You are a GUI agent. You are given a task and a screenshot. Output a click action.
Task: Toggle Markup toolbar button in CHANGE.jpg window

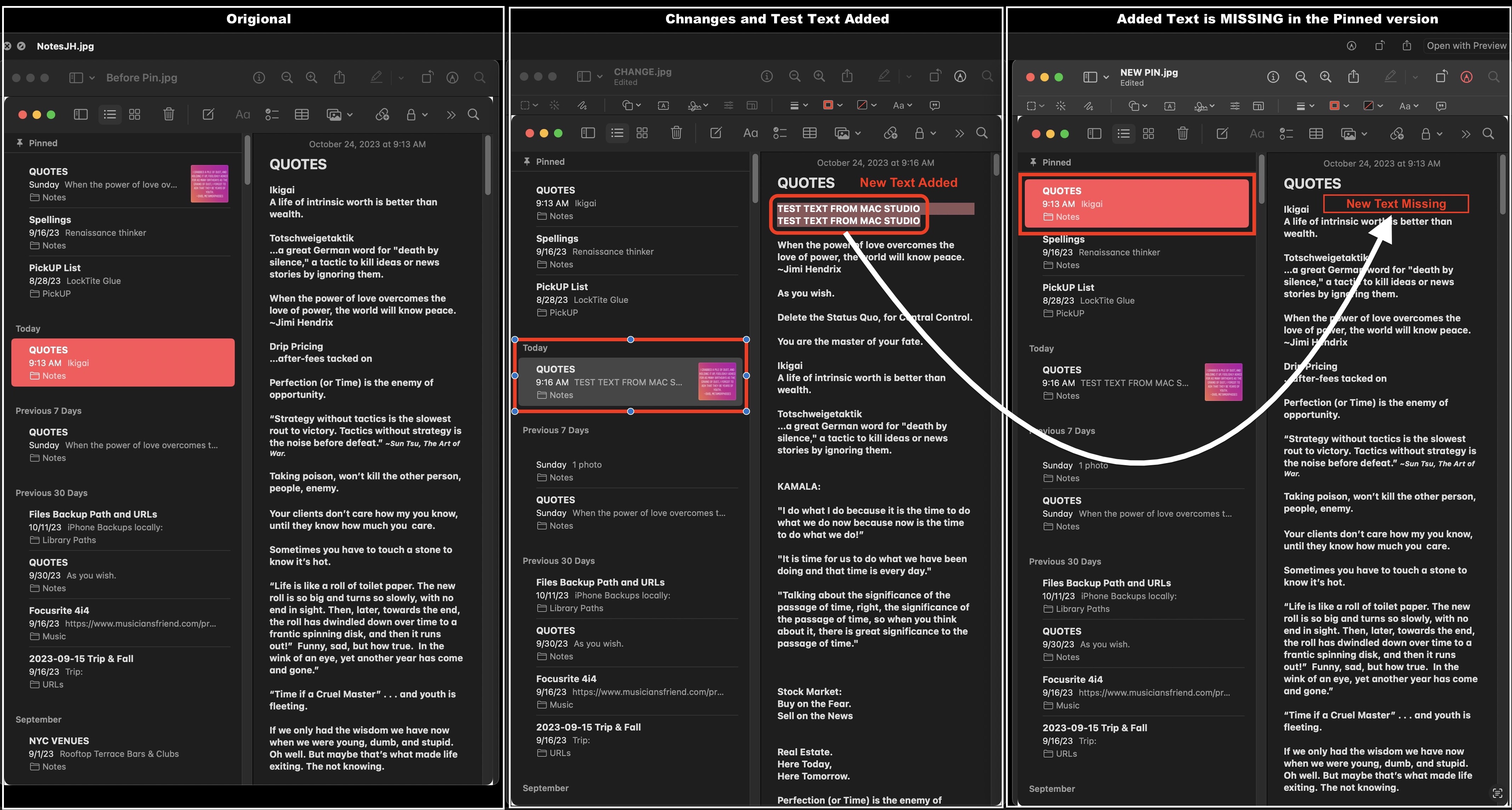960,76
